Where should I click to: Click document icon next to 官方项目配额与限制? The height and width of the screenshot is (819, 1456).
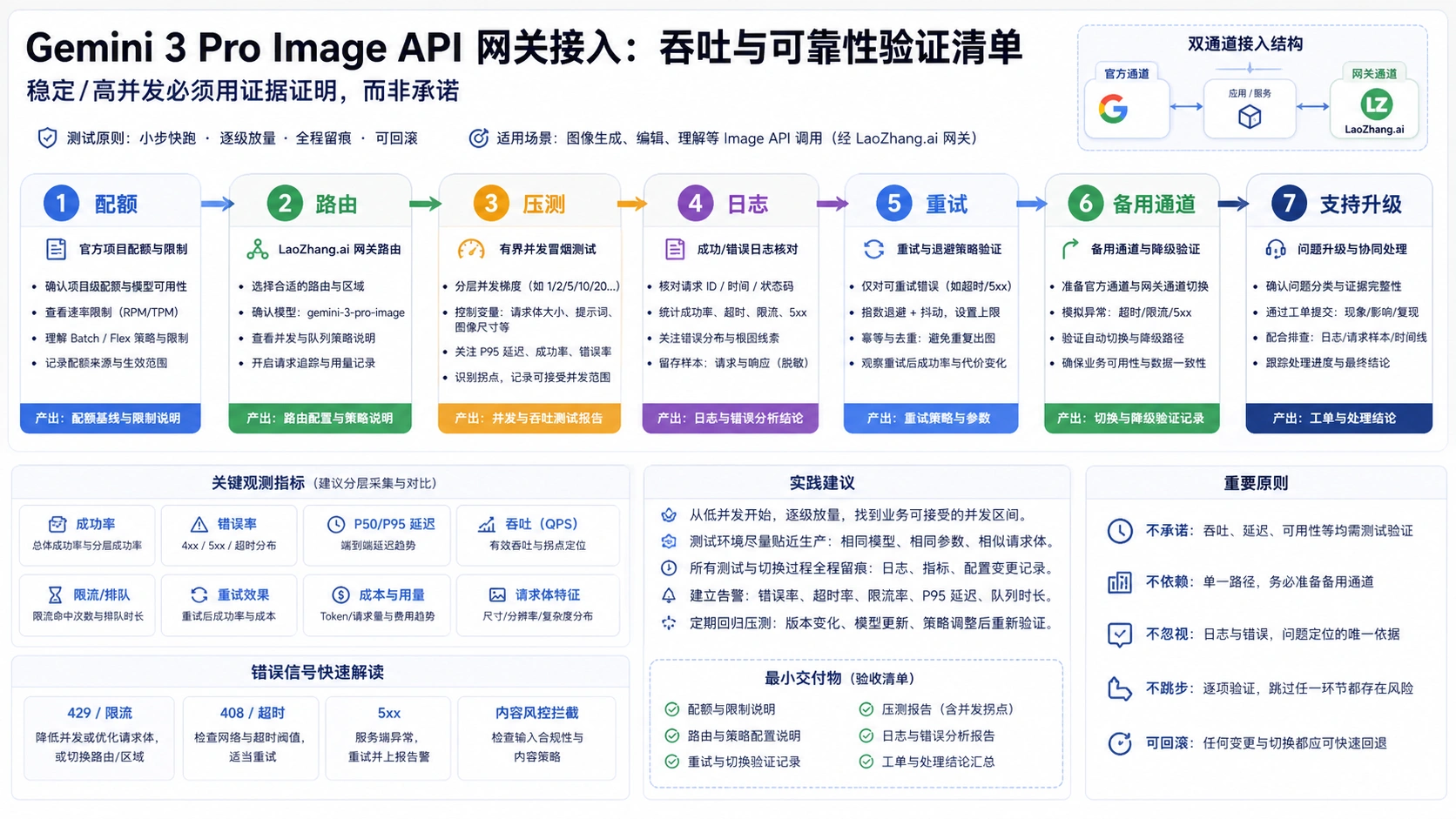[56, 250]
